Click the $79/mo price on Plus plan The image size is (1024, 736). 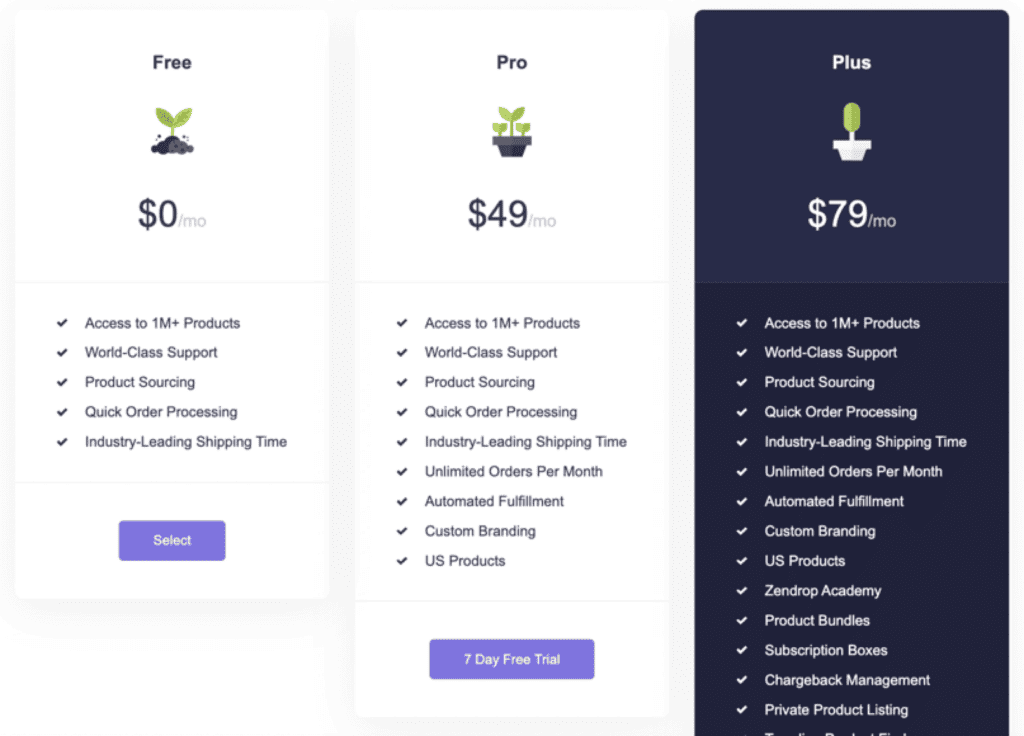(x=852, y=214)
